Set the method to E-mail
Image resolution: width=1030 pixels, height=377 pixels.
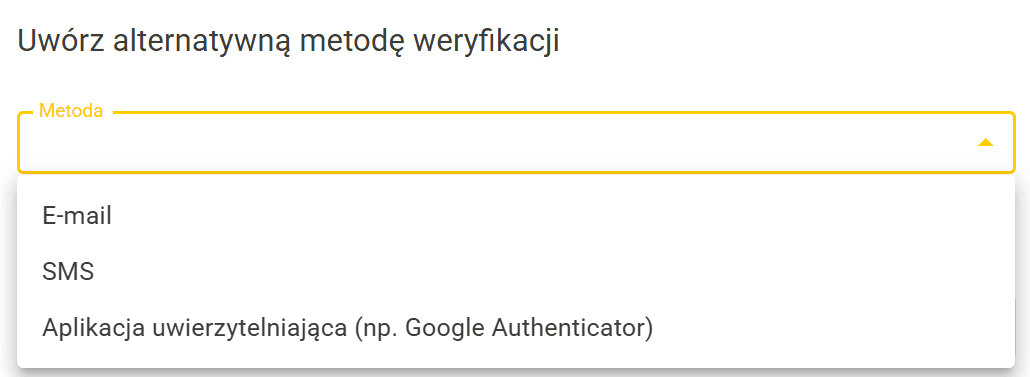[x=516, y=216]
